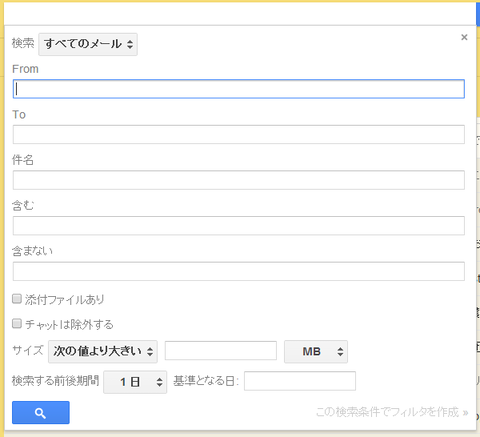Click the 検索 label text
The width and height of the screenshot is (480, 437).
tap(23, 43)
